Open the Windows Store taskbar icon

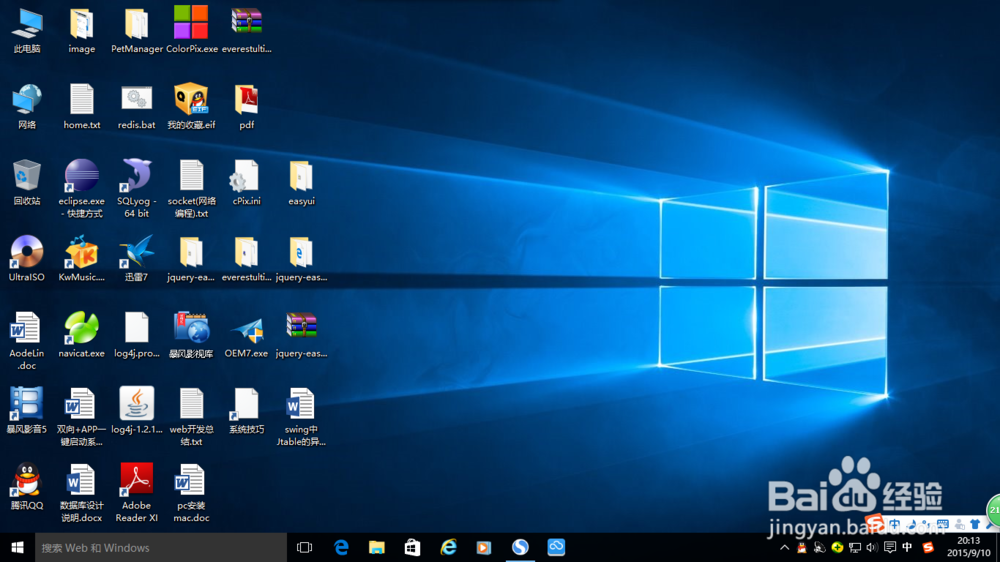click(x=413, y=547)
